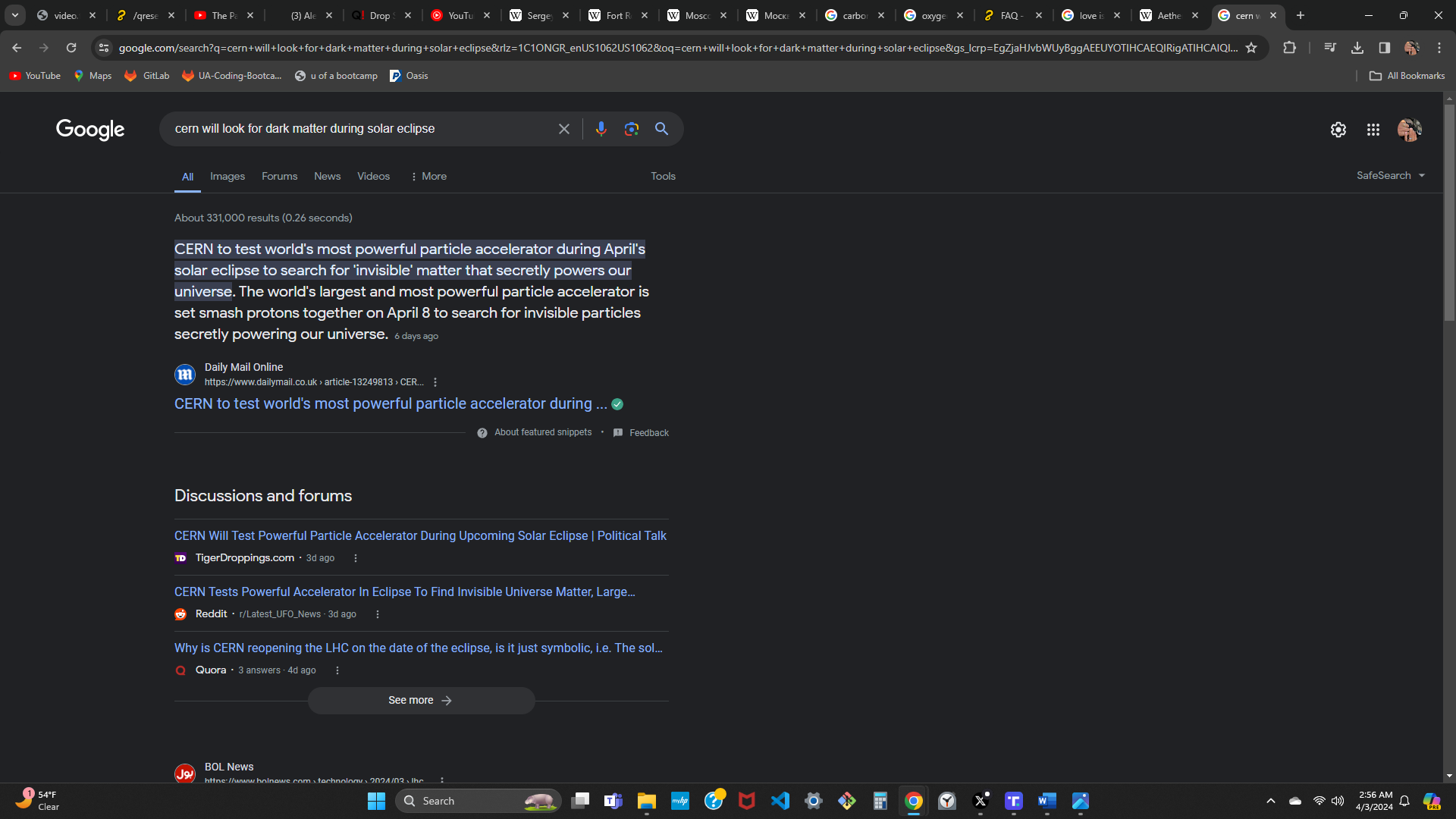Open Google Lens image search icon
The width and height of the screenshot is (1456, 819).
coord(632,129)
